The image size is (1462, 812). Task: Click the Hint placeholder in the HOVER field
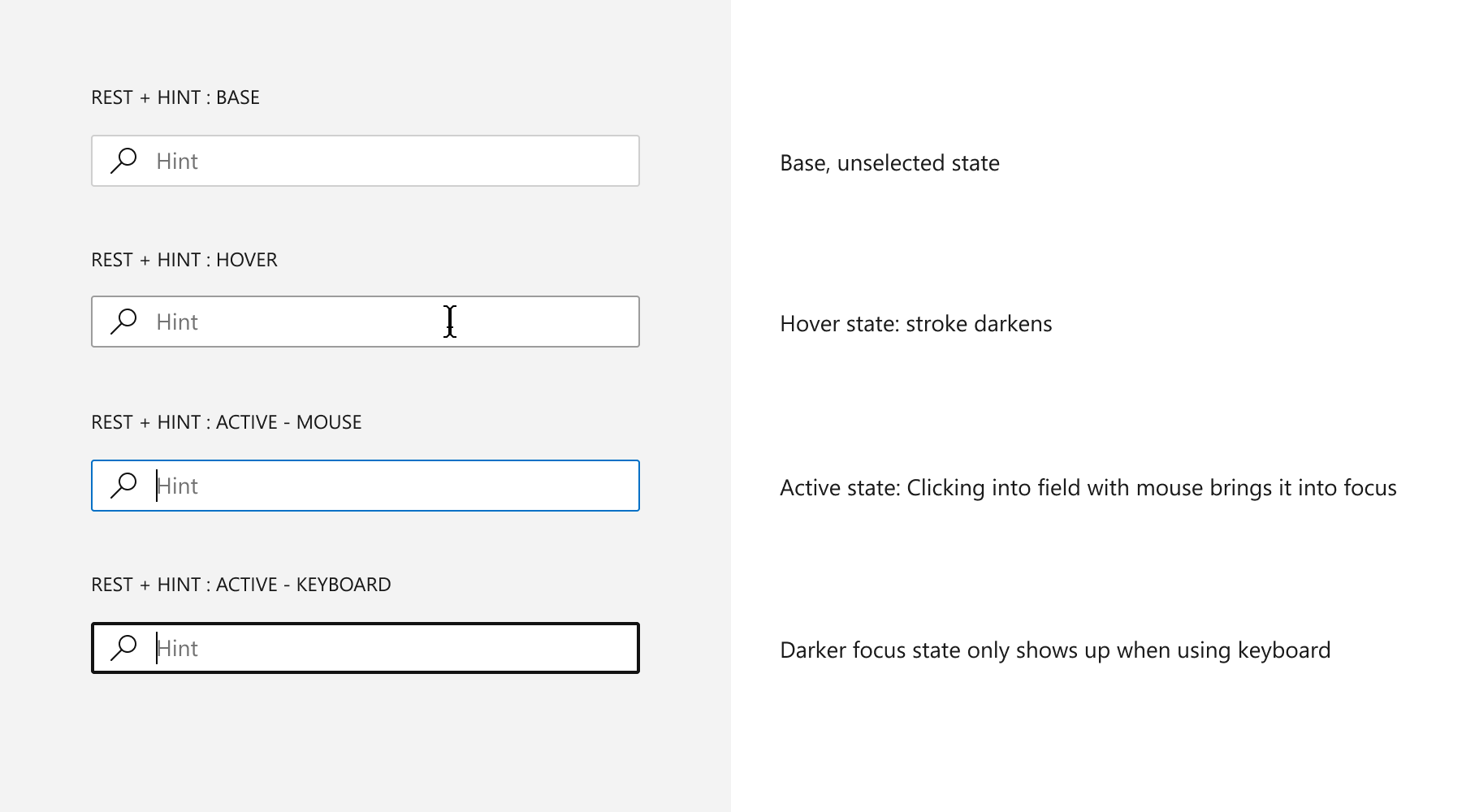pyautogui.click(x=177, y=322)
